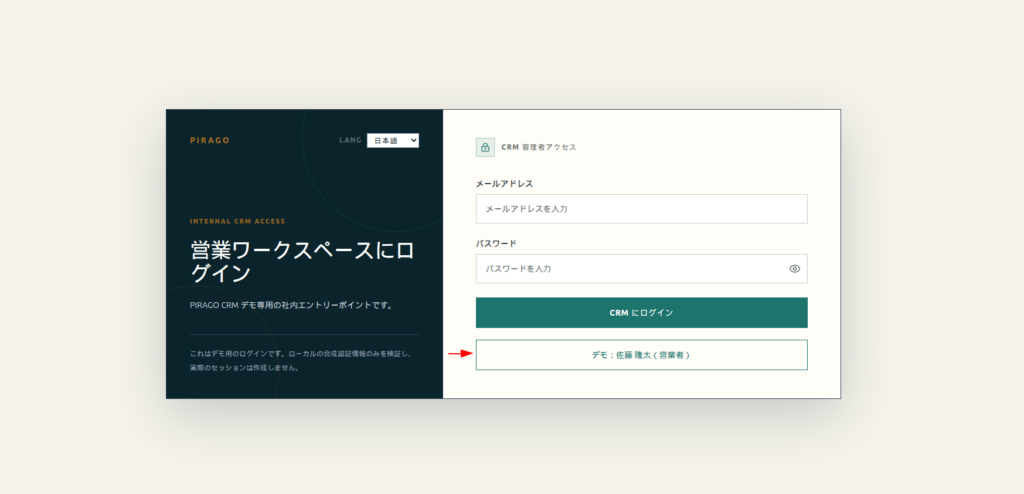Image resolution: width=1024 pixels, height=494 pixels.
Task: Click the divider line above the demo notice
Action: pyautogui.click(x=304, y=335)
